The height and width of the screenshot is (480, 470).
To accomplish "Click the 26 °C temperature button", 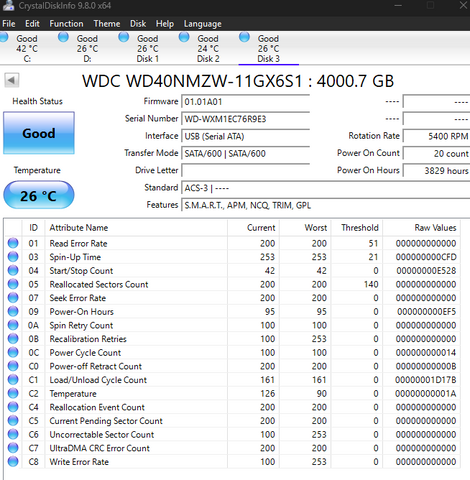I will (39, 195).
